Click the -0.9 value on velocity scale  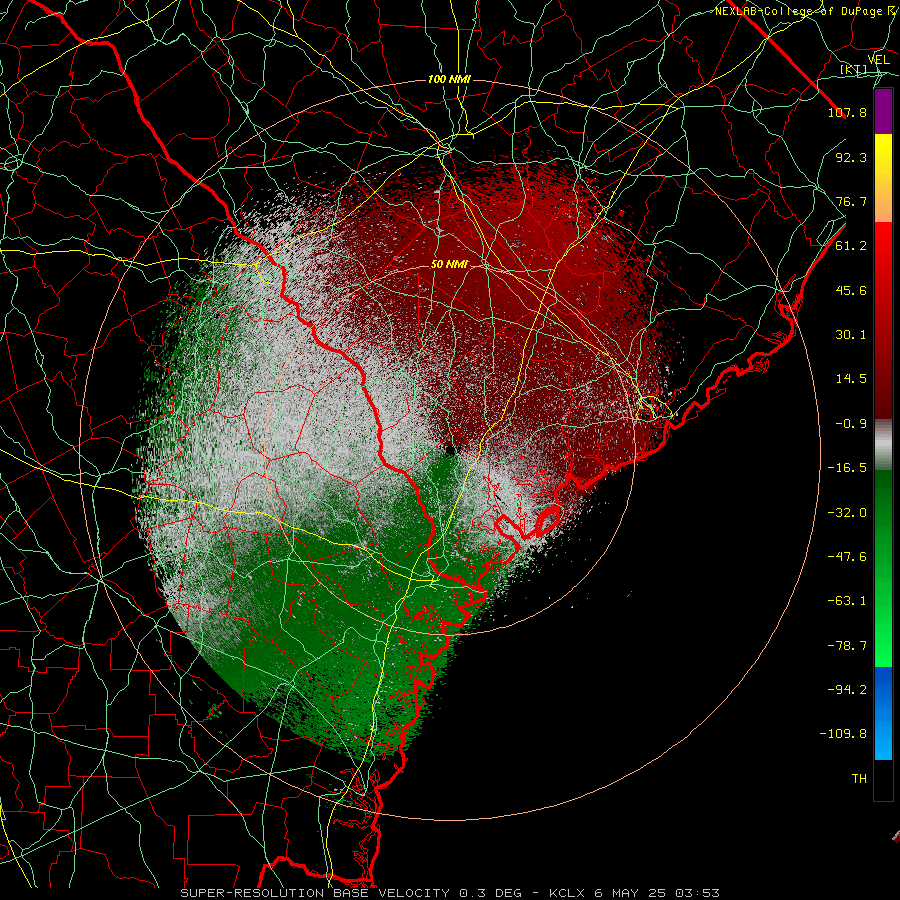851,424
